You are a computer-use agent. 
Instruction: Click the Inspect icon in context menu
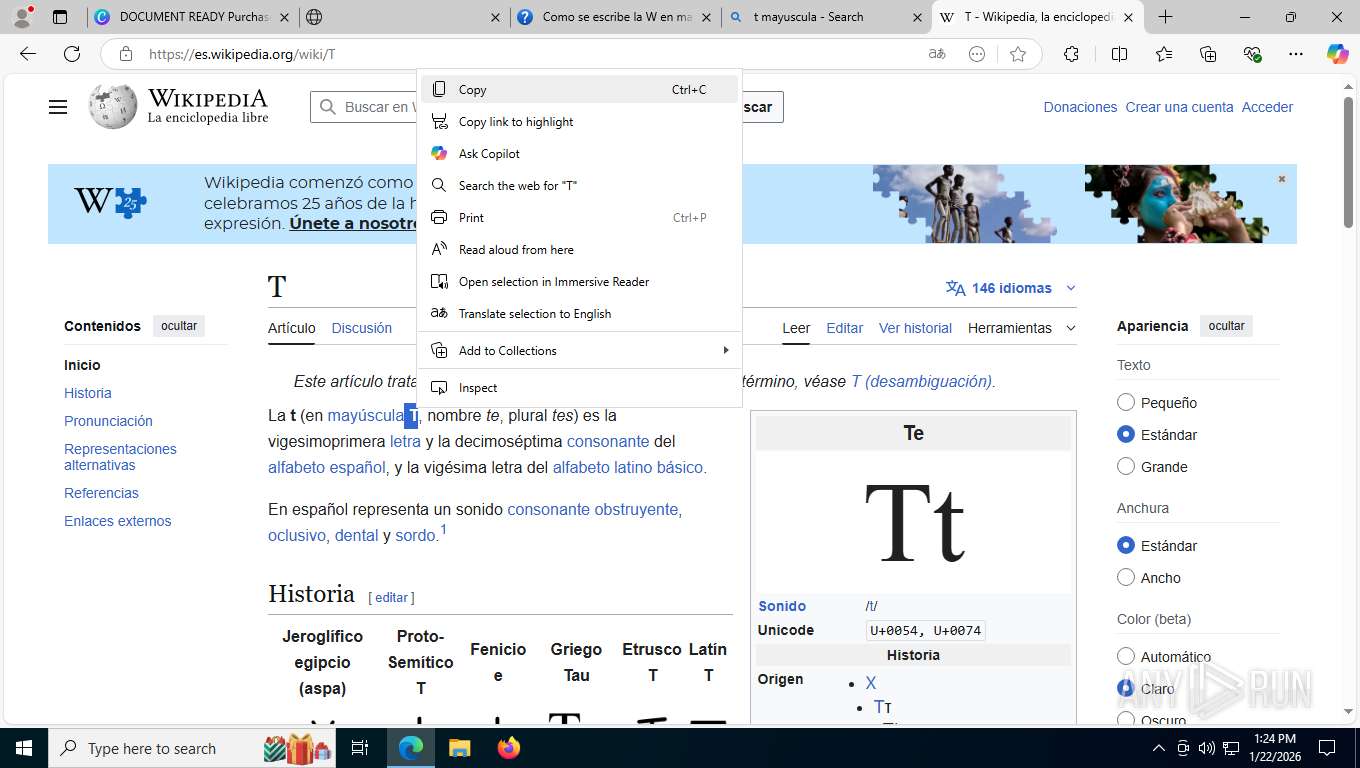pos(439,387)
